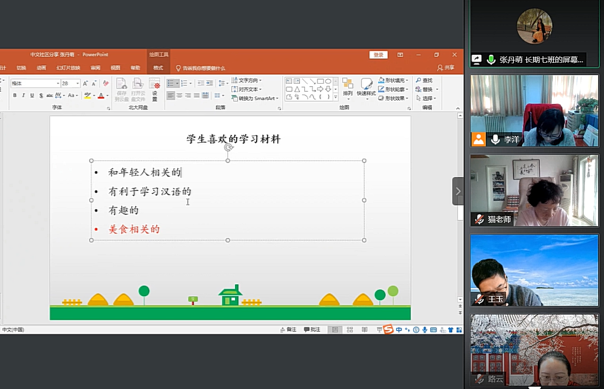Open the Quick Styles (快速样式) gallery
This screenshot has width=604, height=389.
[x=366, y=88]
